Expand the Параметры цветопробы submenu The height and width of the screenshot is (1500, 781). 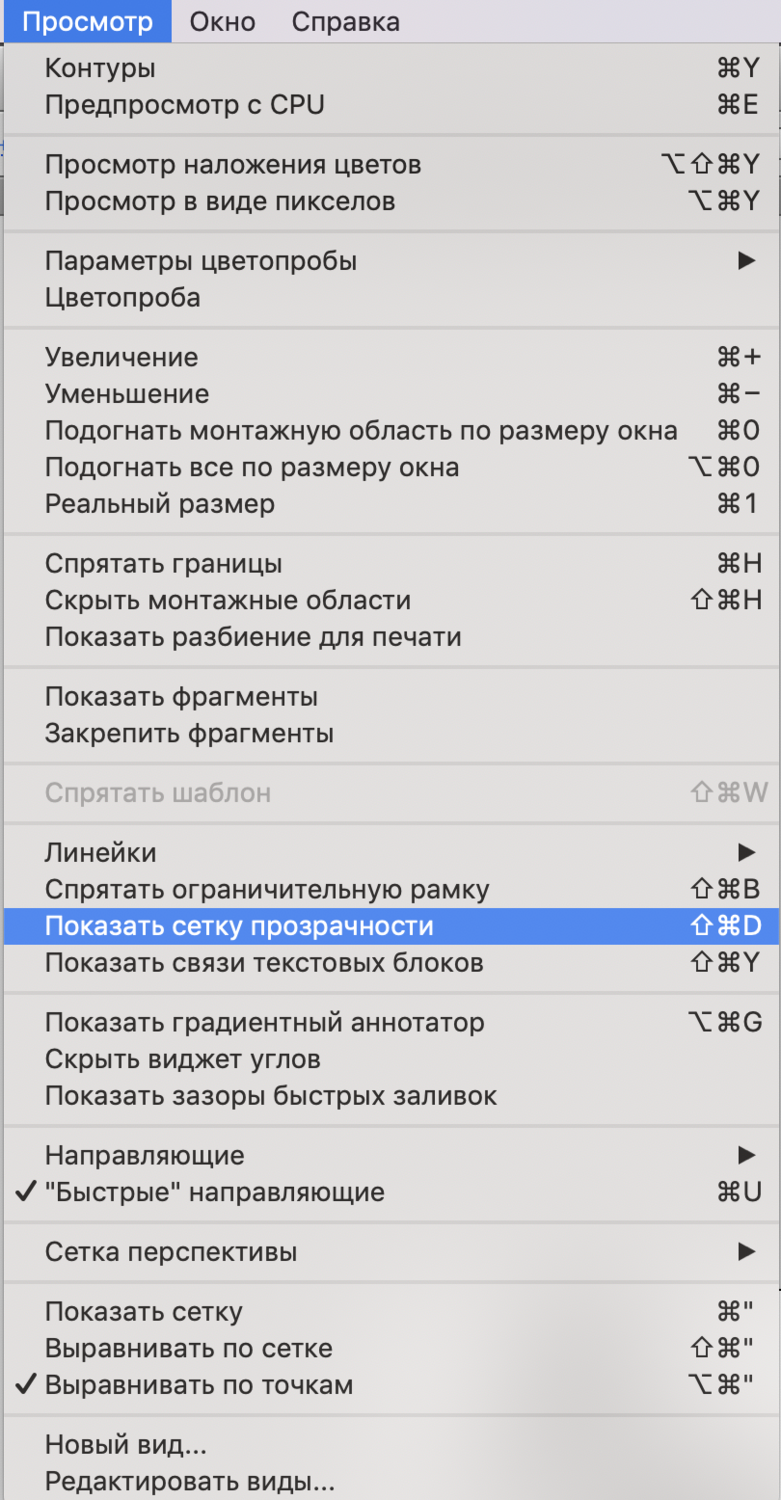click(x=200, y=261)
